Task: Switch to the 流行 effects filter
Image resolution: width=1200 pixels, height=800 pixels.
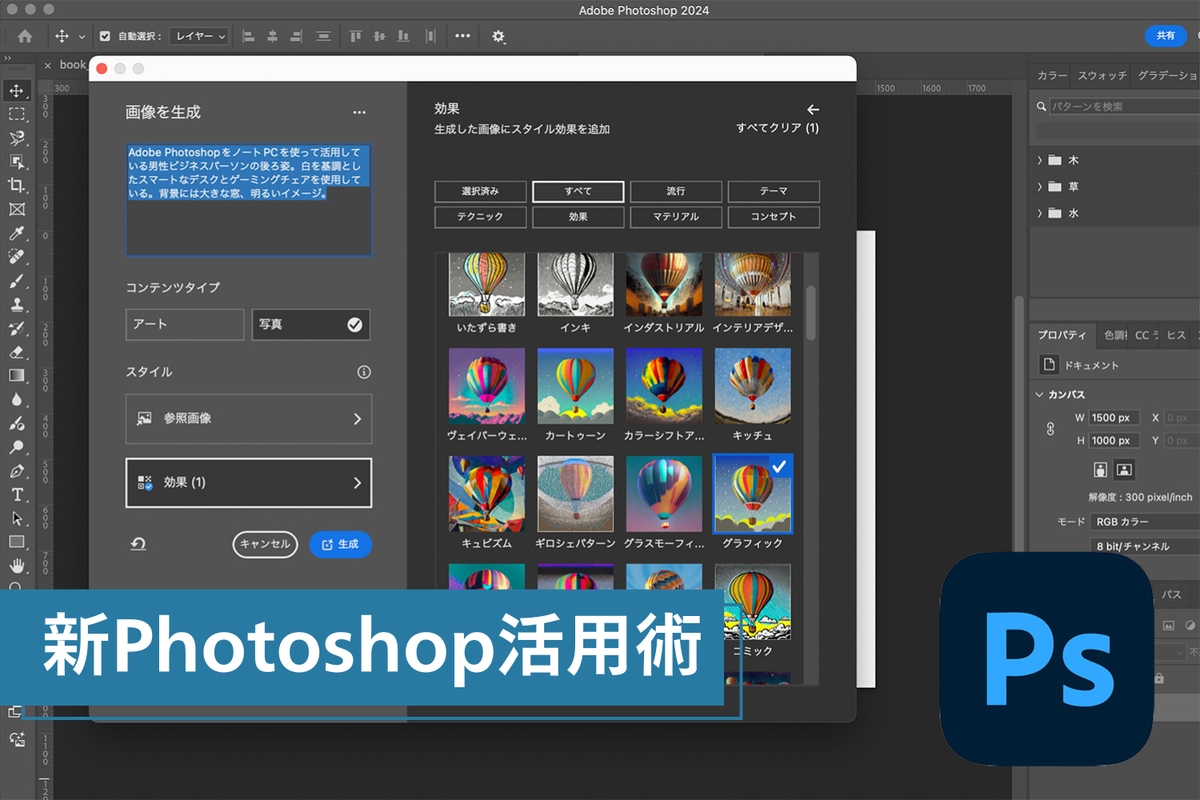Action: 676,191
